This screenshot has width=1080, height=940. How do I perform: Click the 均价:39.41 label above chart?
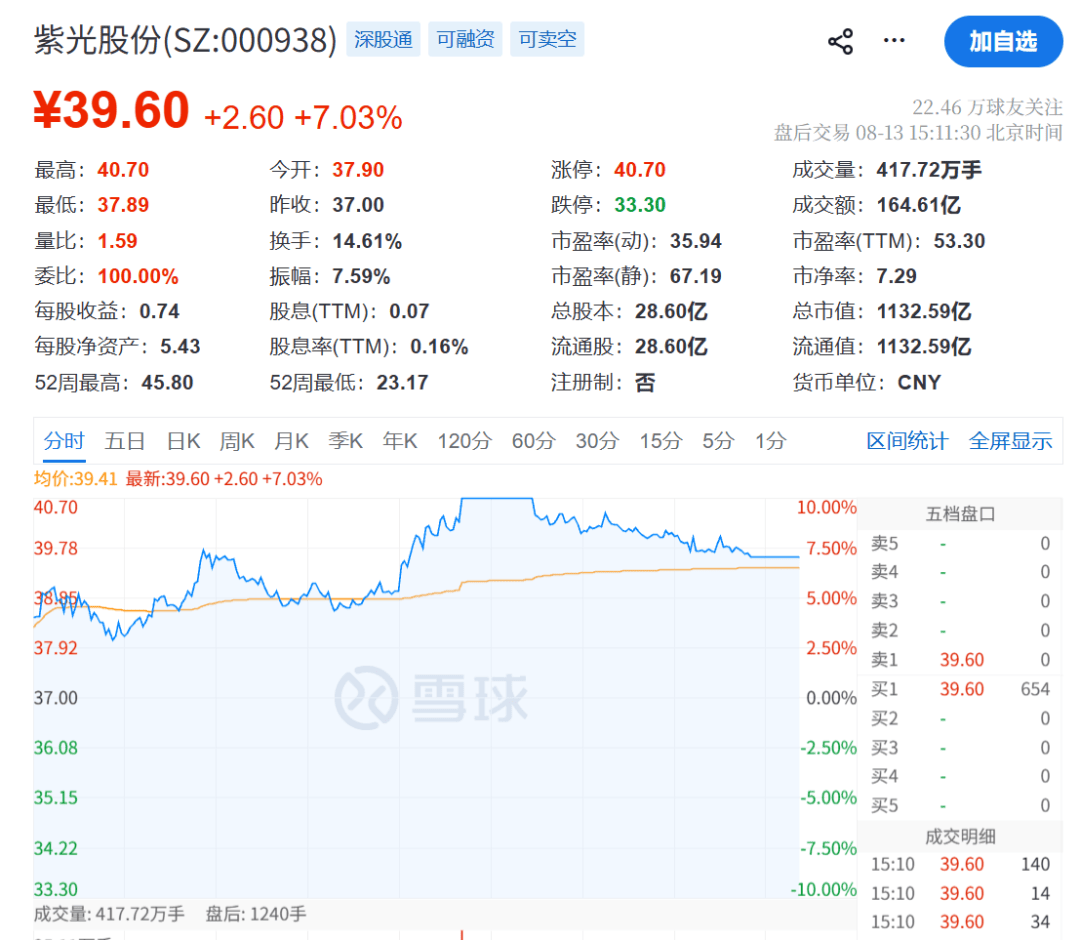click(x=76, y=479)
